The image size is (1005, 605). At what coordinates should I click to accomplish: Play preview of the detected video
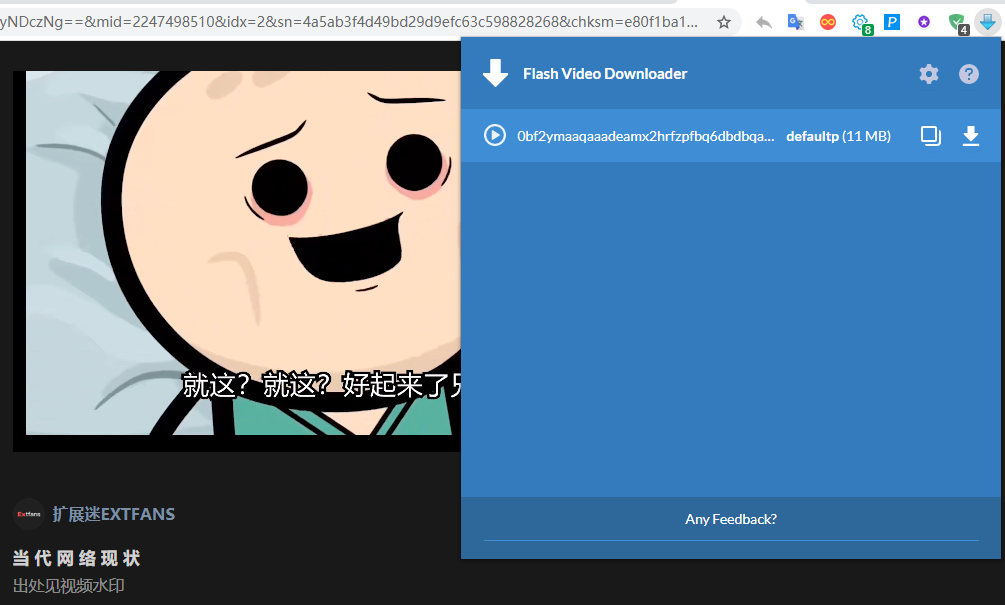[x=495, y=135]
